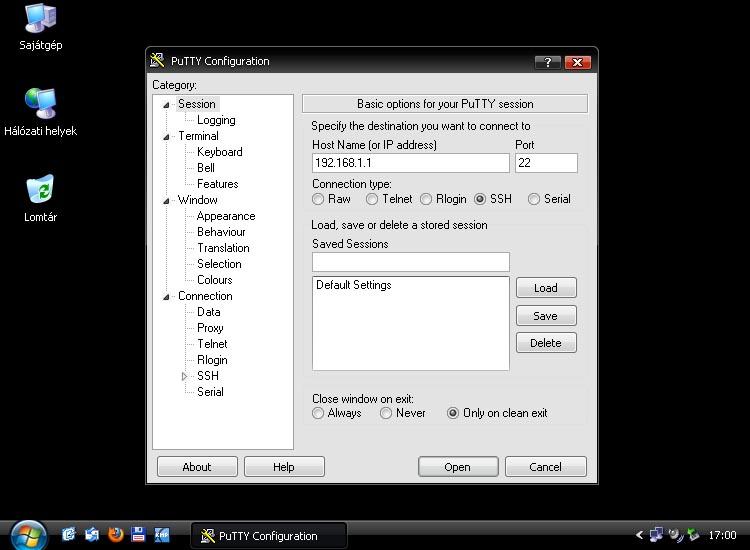Select Window in the category tree

click(198, 200)
